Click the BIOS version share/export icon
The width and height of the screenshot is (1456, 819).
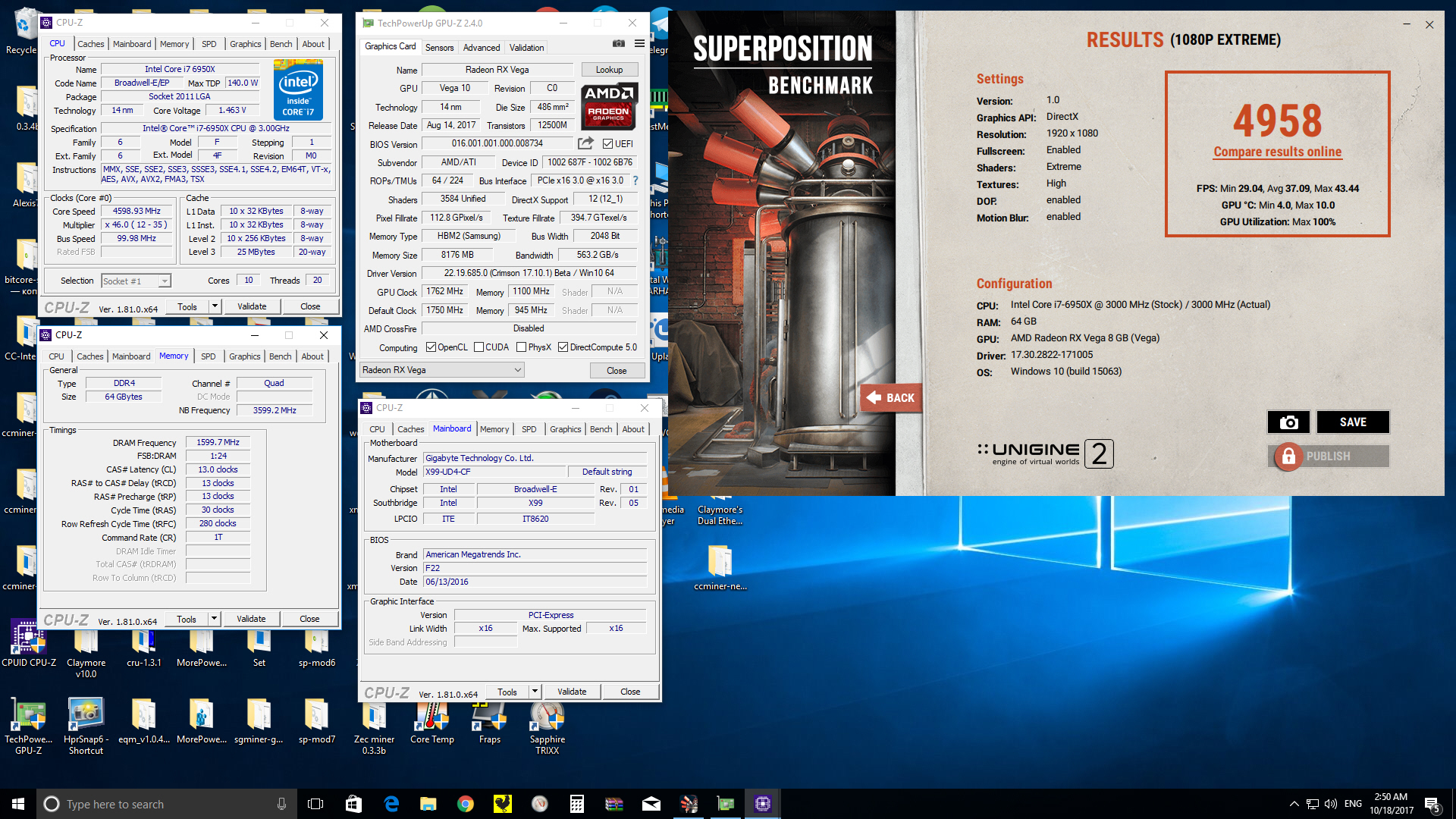click(x=585, y=143)
